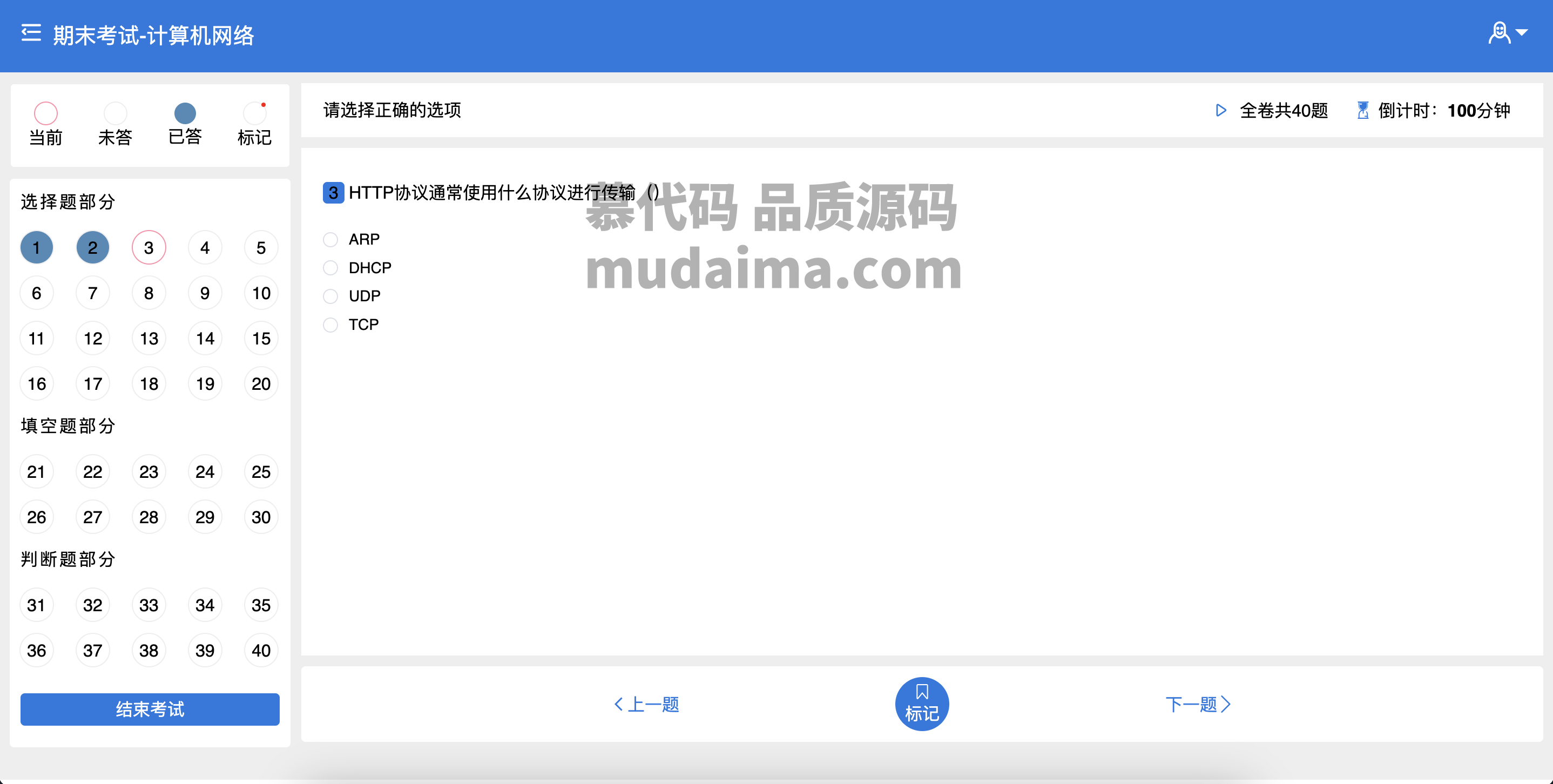Go to previous question via 上一题
Screen dimensions: 1553x784
(646, 704)
